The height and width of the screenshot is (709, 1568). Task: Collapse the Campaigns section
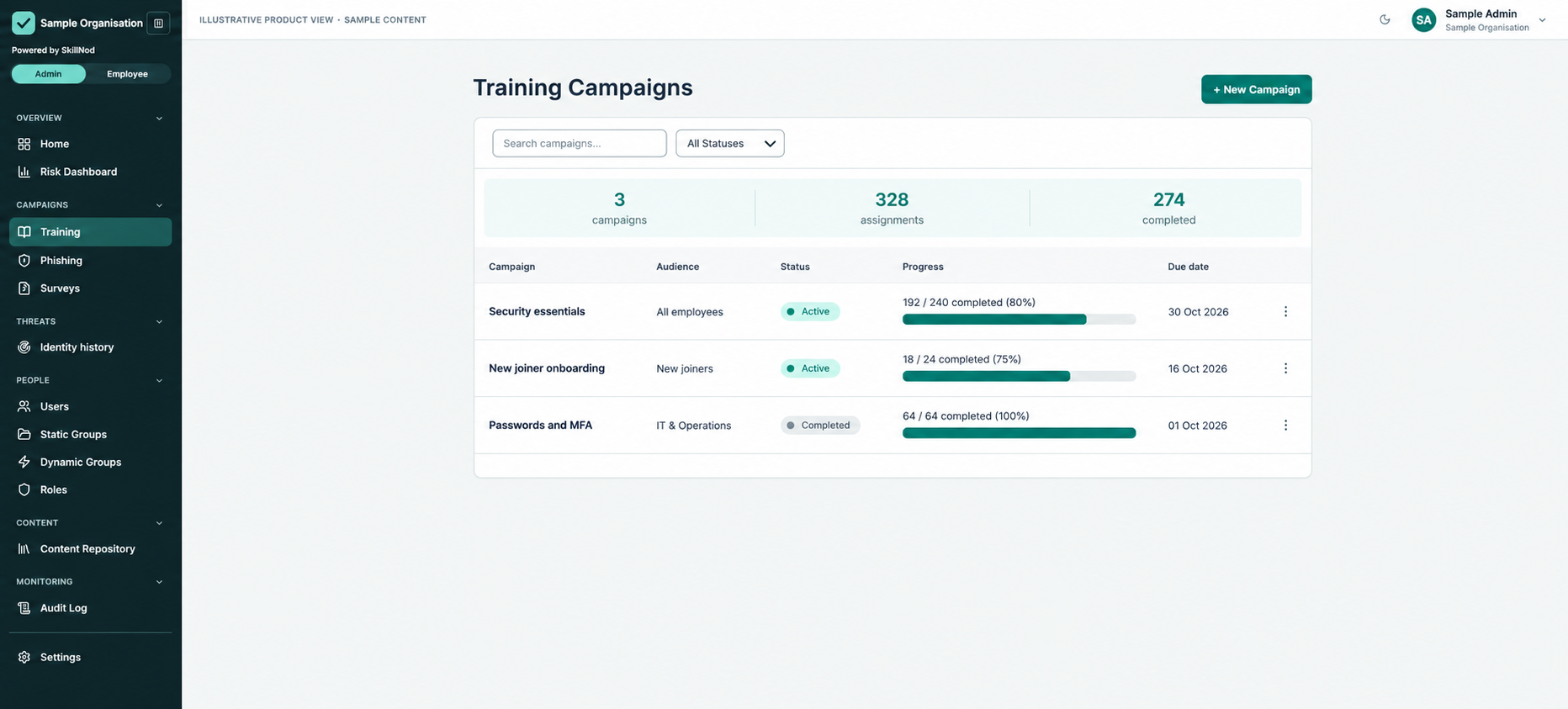pos(159,205)
